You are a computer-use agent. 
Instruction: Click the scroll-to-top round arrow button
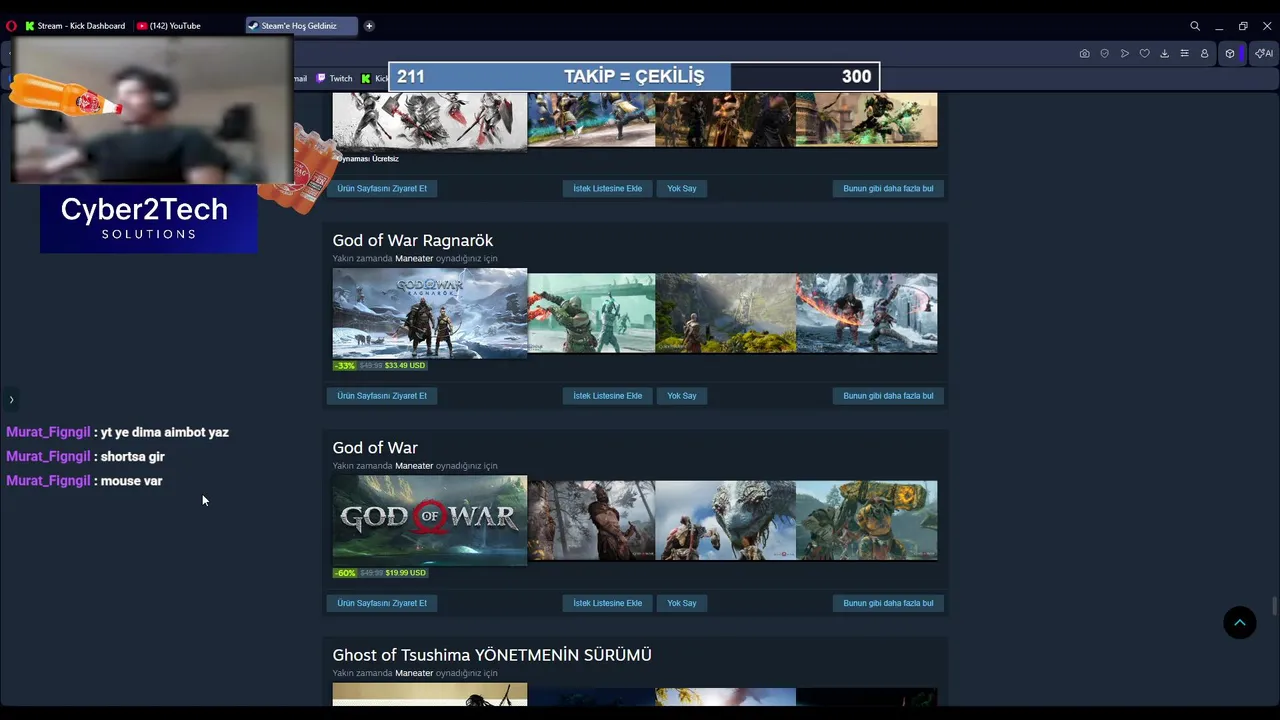click(x=1240, y=622)
